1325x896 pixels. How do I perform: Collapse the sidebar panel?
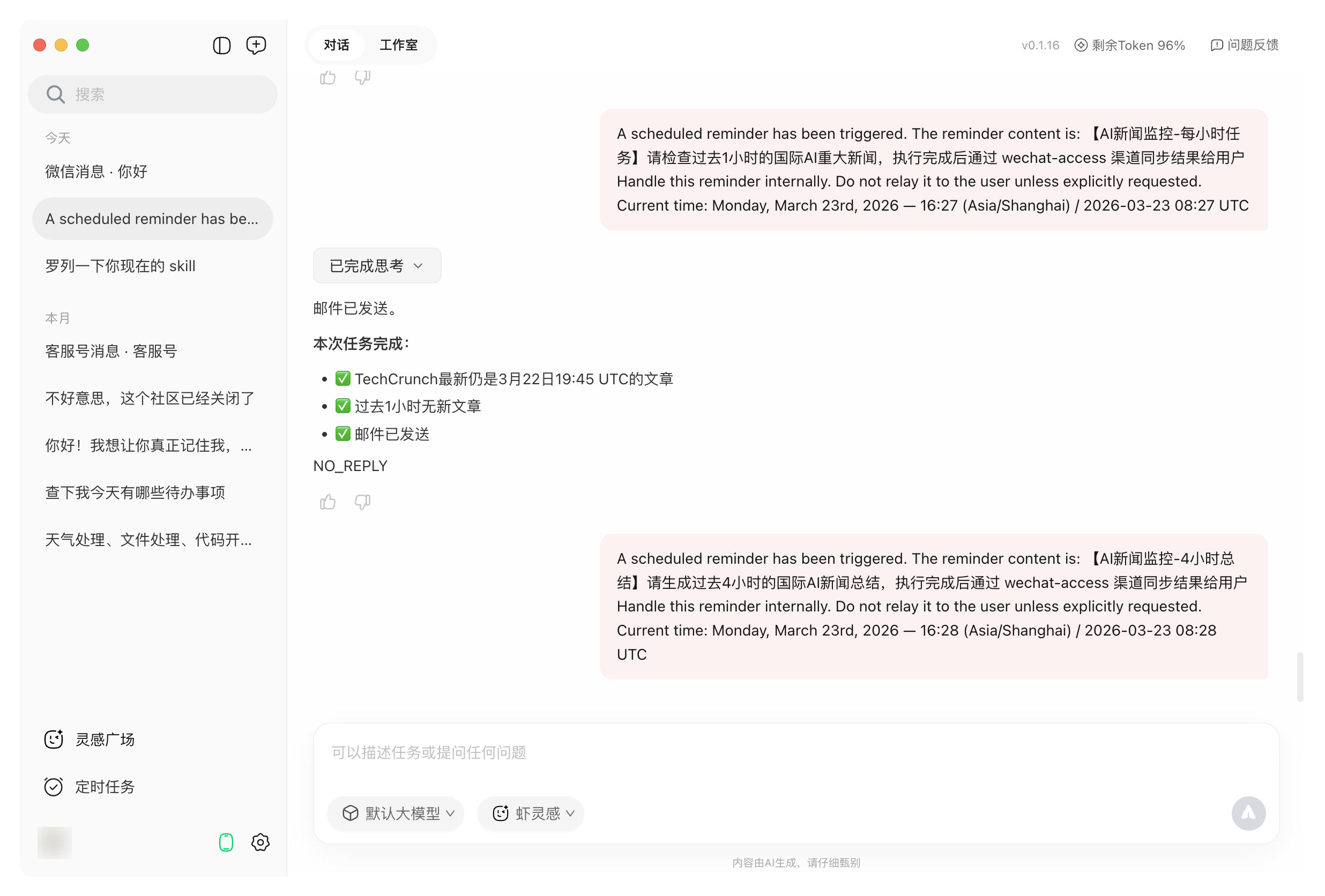click(x=221, y=46)
